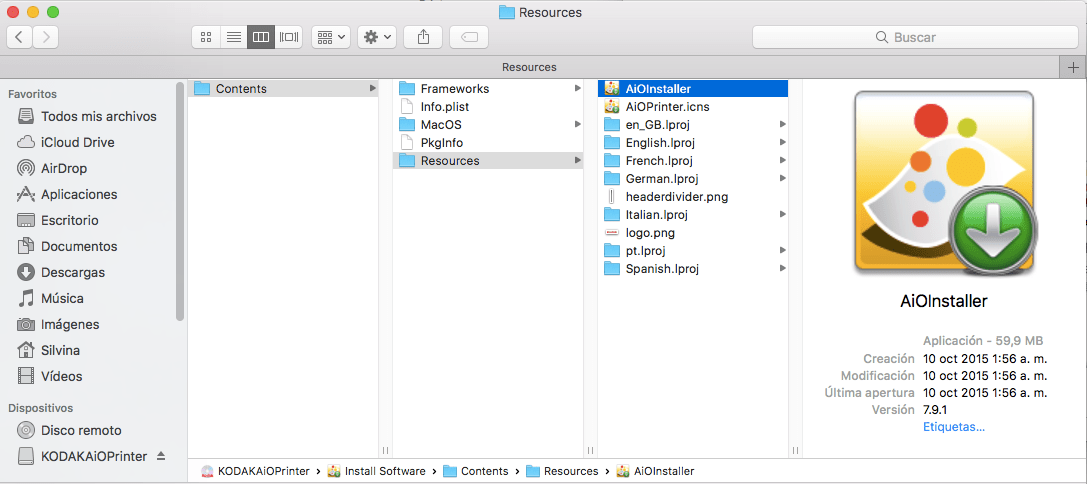Image resolution: width=1087 pixels, height=484 pixels.
Task: Select Disco remoto device
Action: tap(81, 431)
